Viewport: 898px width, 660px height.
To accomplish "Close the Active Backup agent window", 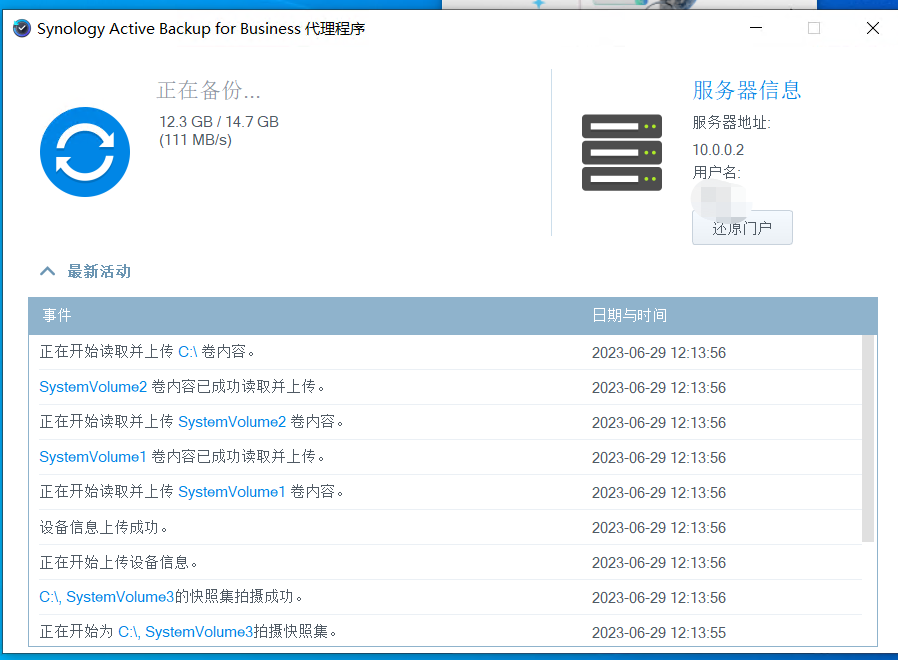I will pos(873,28).
